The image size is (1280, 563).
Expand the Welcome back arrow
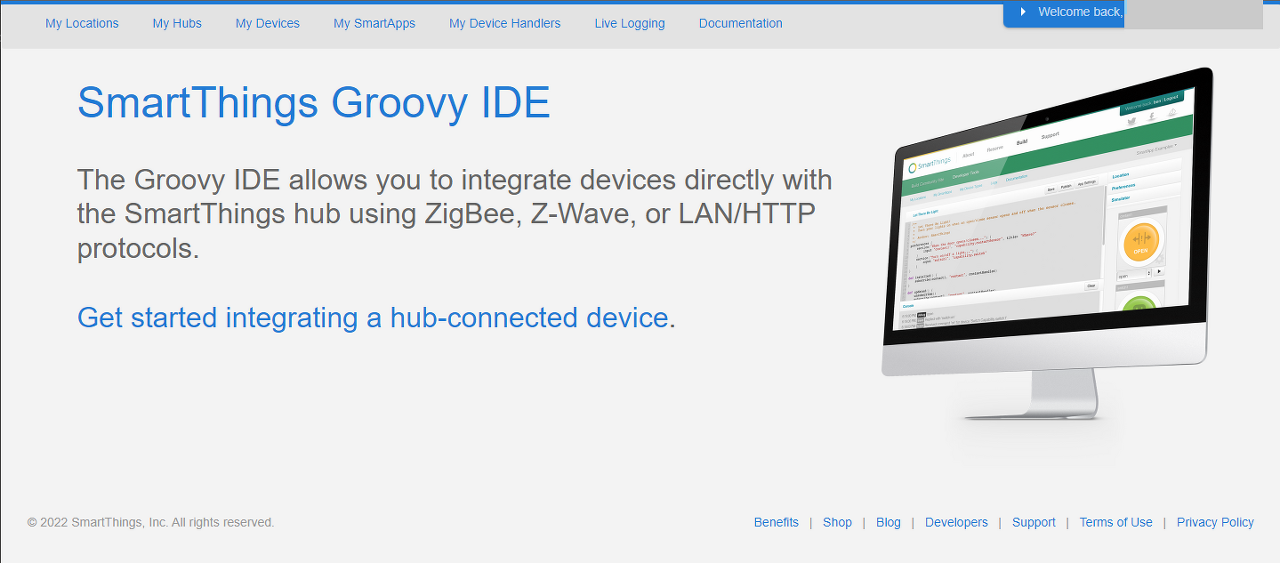pos(1023,12)
